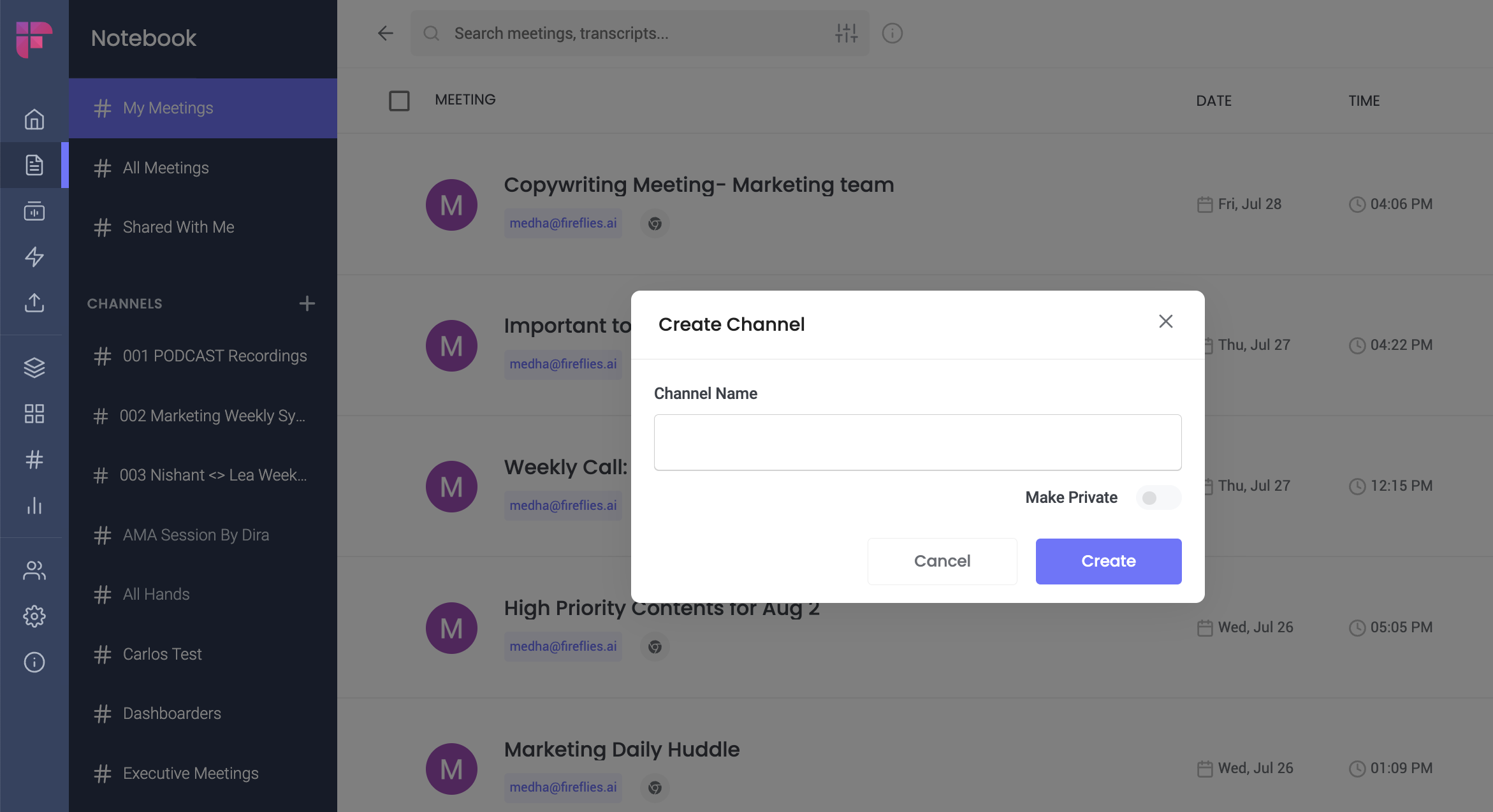Screen dimensions: 1493x812
Task: Check the select-all meetings checkbox
Action: click(x=400, y=101)
